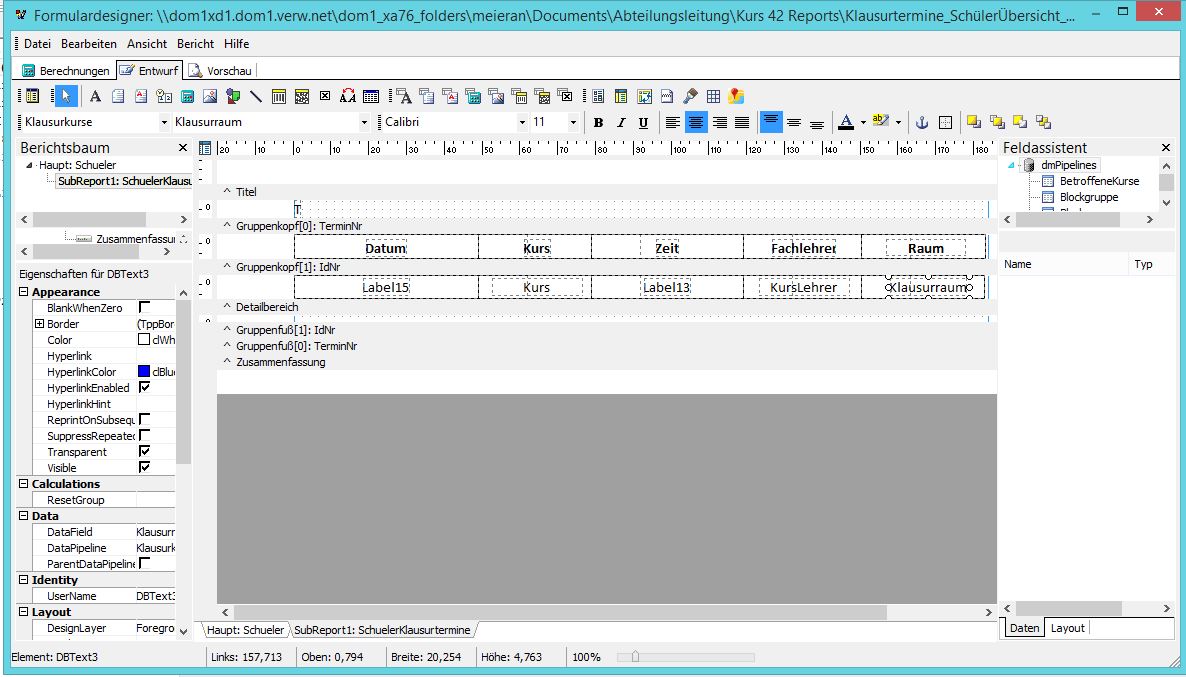The width and height of the screenshot is (1186, 677).
Task: Collapse the dmPipelines tree node
Action: click(1011, 165)
